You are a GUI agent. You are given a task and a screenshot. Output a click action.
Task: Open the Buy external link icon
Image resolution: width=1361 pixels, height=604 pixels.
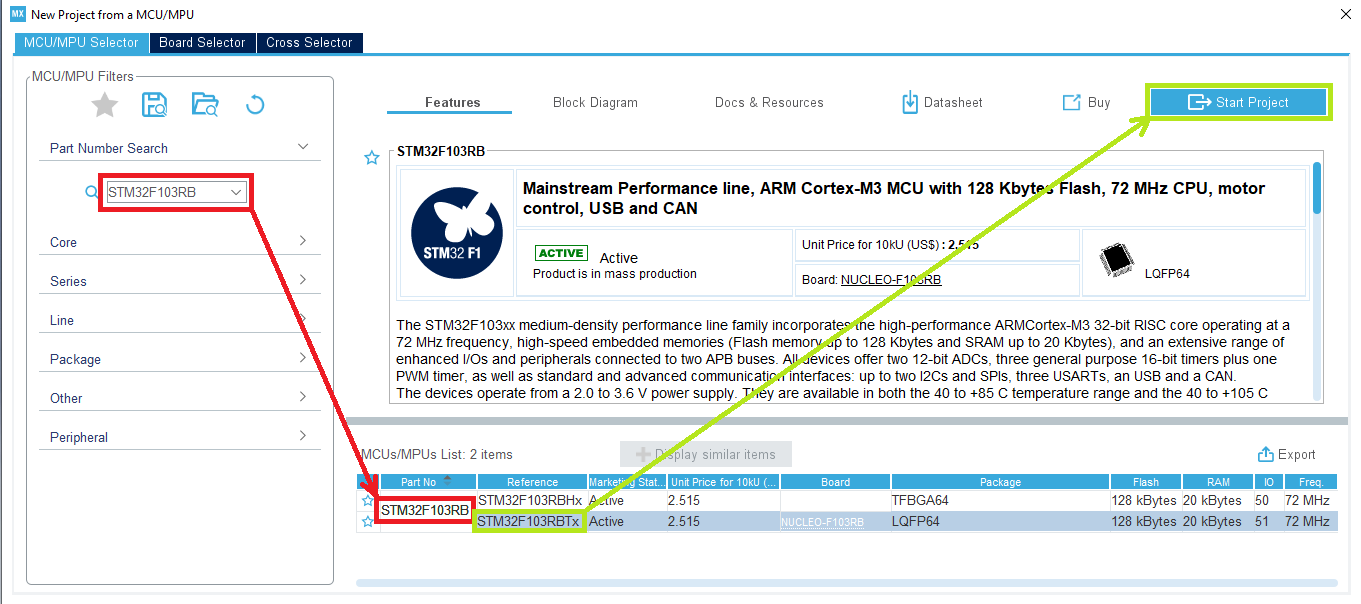(1071, 102)
